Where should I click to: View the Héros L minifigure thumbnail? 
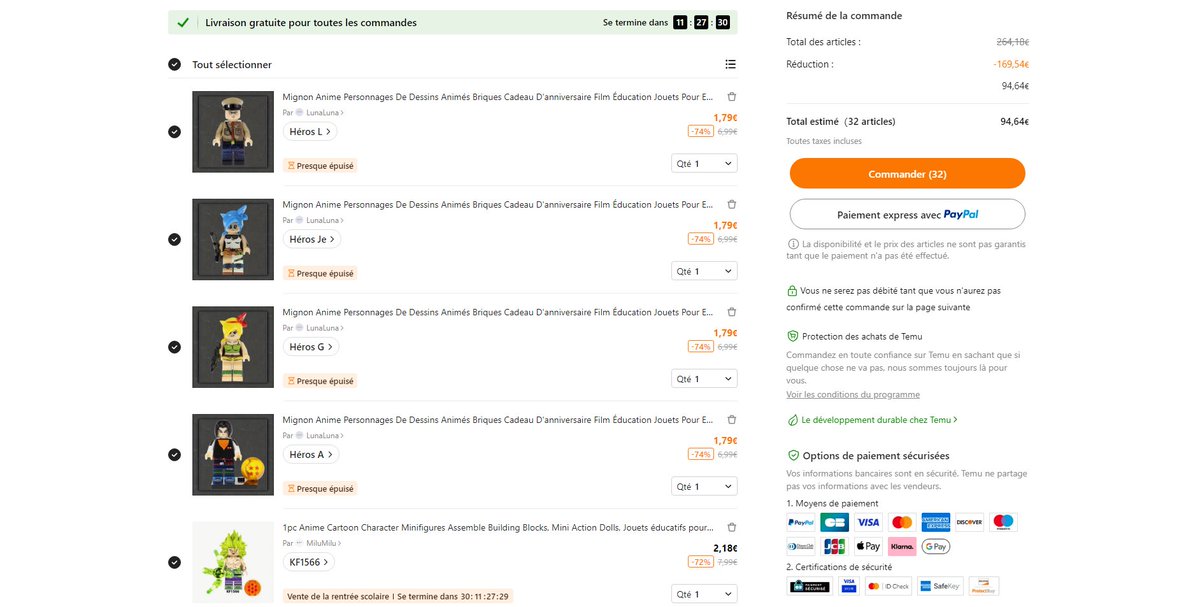click(233, 132)
